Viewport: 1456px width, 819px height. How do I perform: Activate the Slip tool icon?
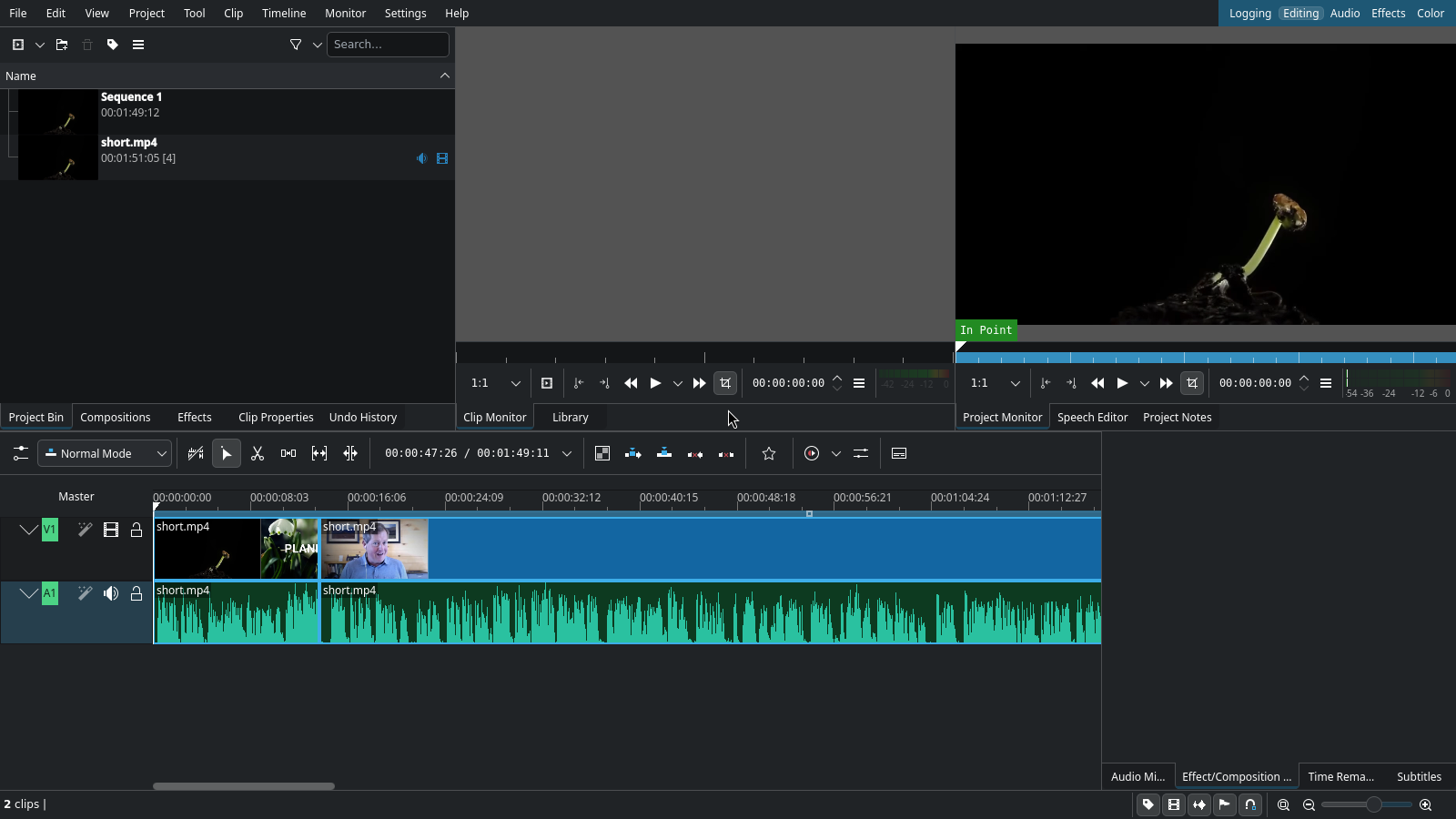pyautogui.click(x=319, y=453)
